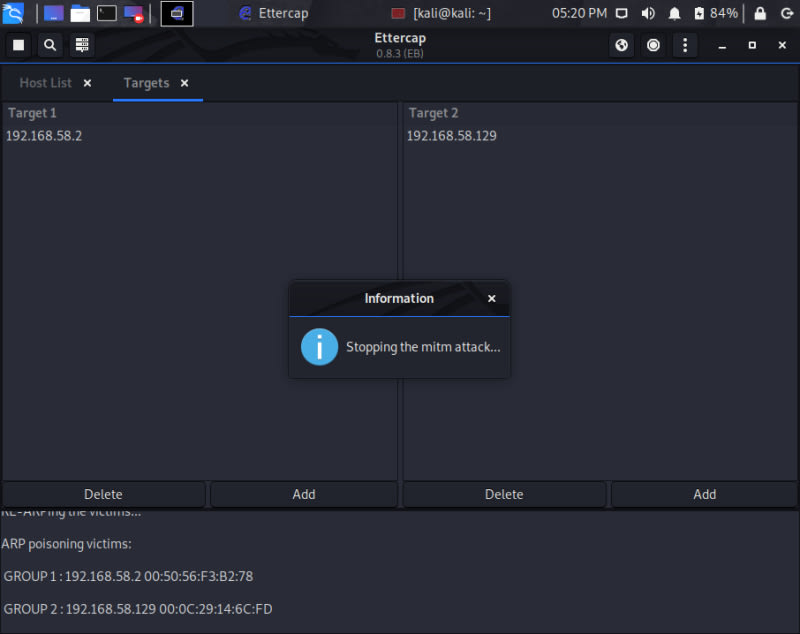This screenshot has width=800, height=634.
Task: Add a host to Target 2
Action: (x=704, y=494)
